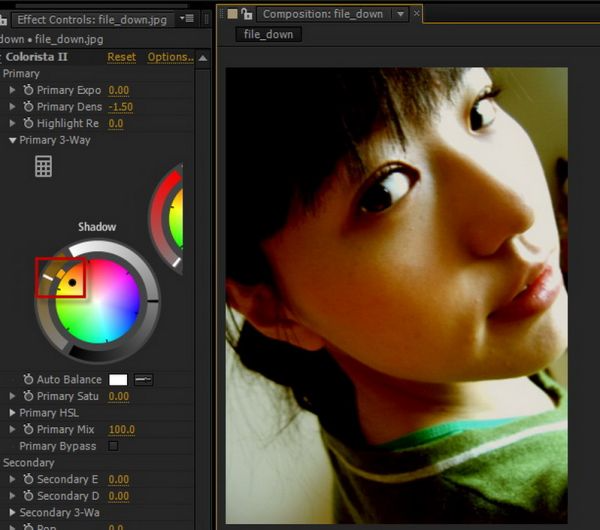Open Colorista II Options
Image resolution: width=600 pixels, height=530 pixels.
tap(169, 57)
